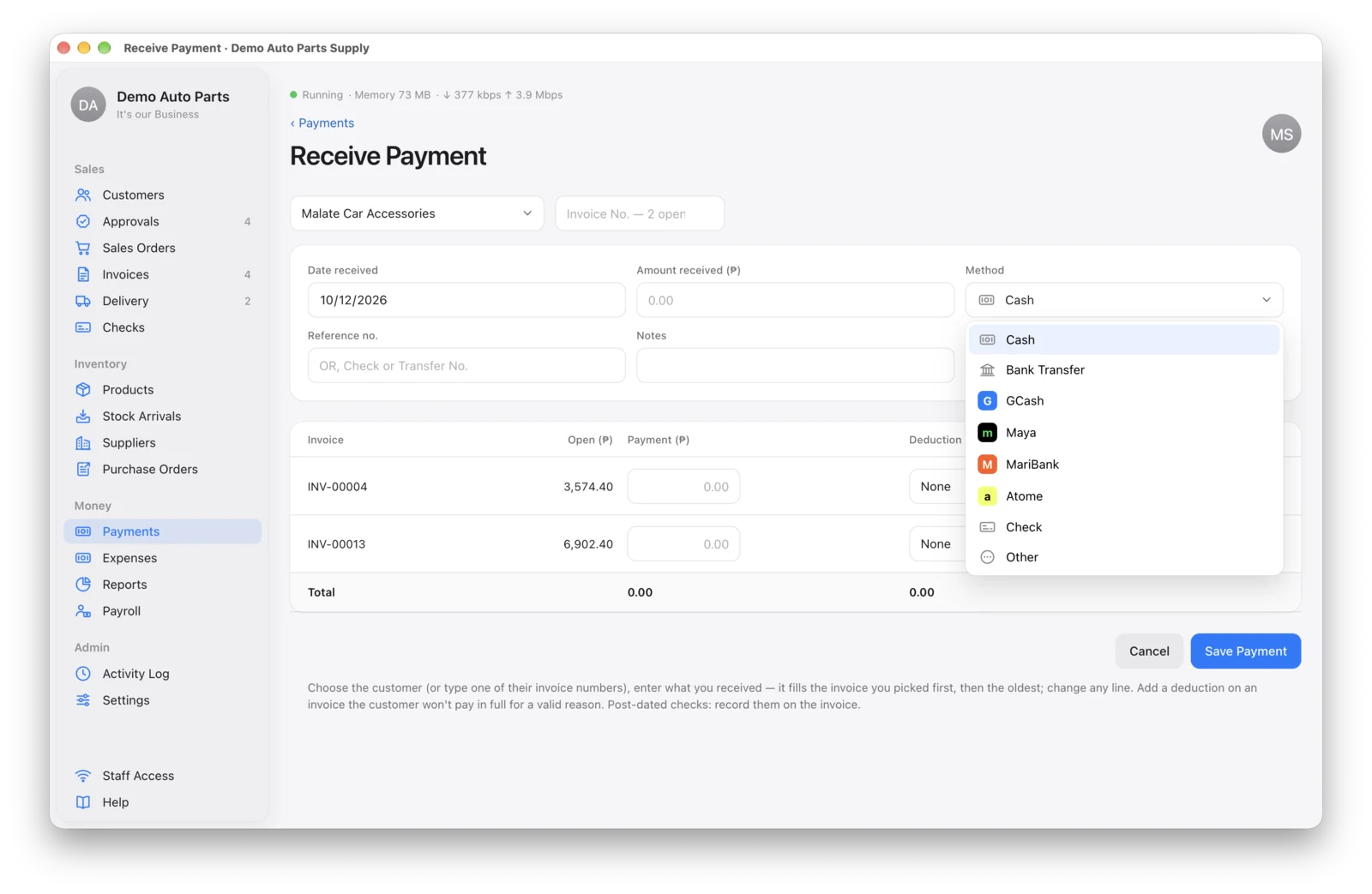The width and height of the screenshot is (1372, 894).
Task: Click the Stock Arrivals tray icon
Action: 83,417
